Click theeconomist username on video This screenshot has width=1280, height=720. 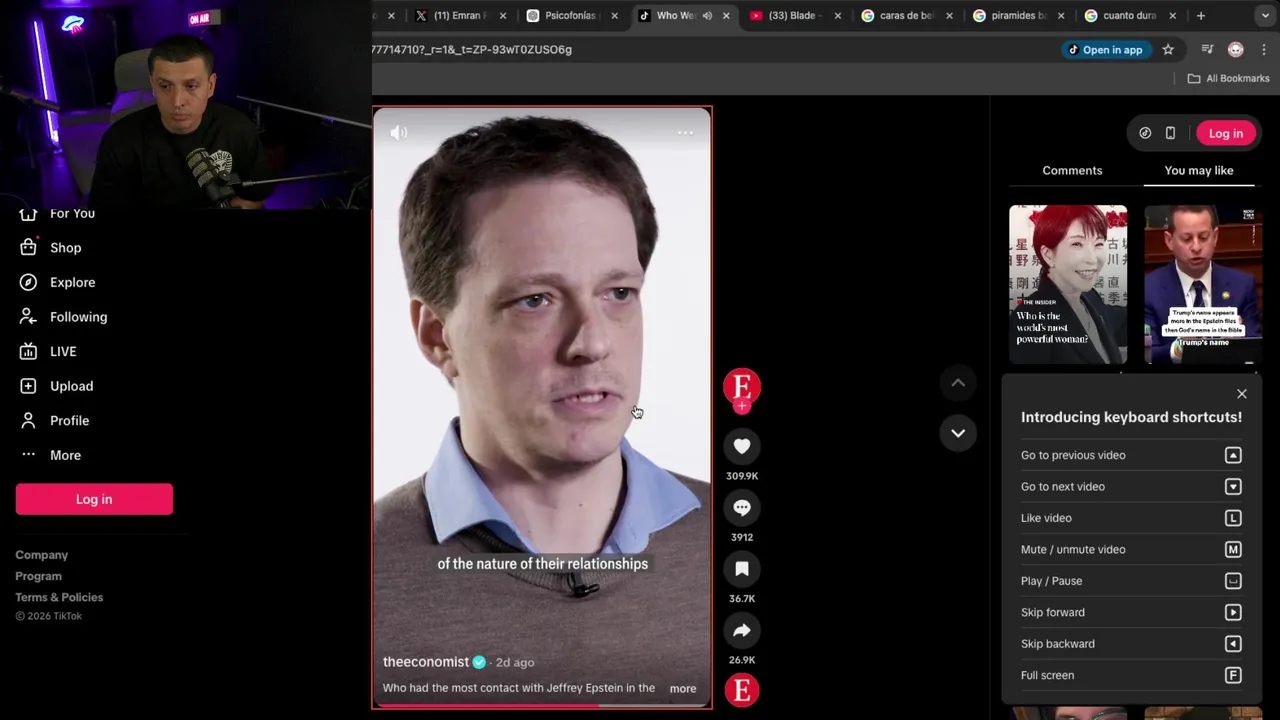click(x=426, y=662)
